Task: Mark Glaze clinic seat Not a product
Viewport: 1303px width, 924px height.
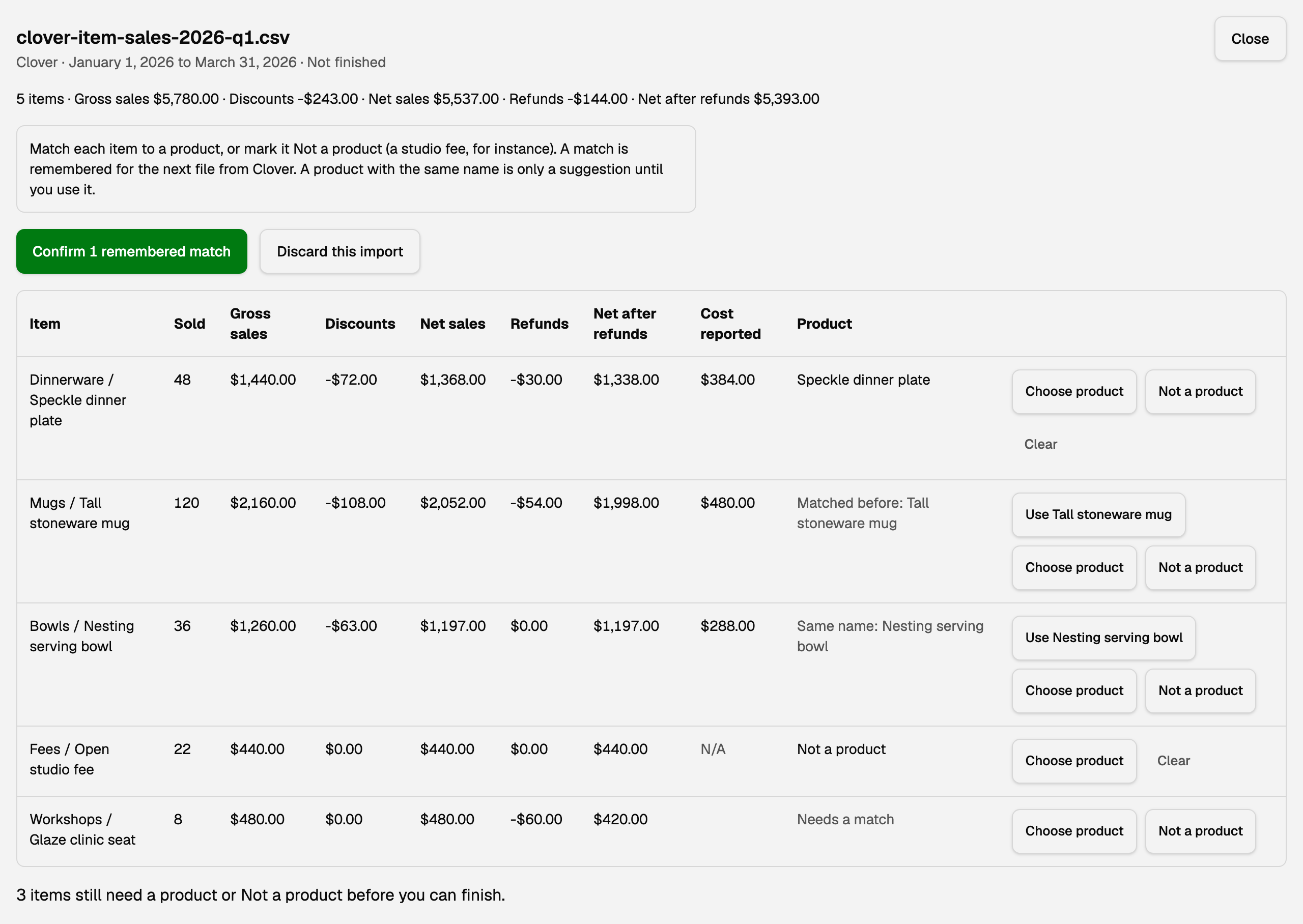Action: pos(1200,831)
